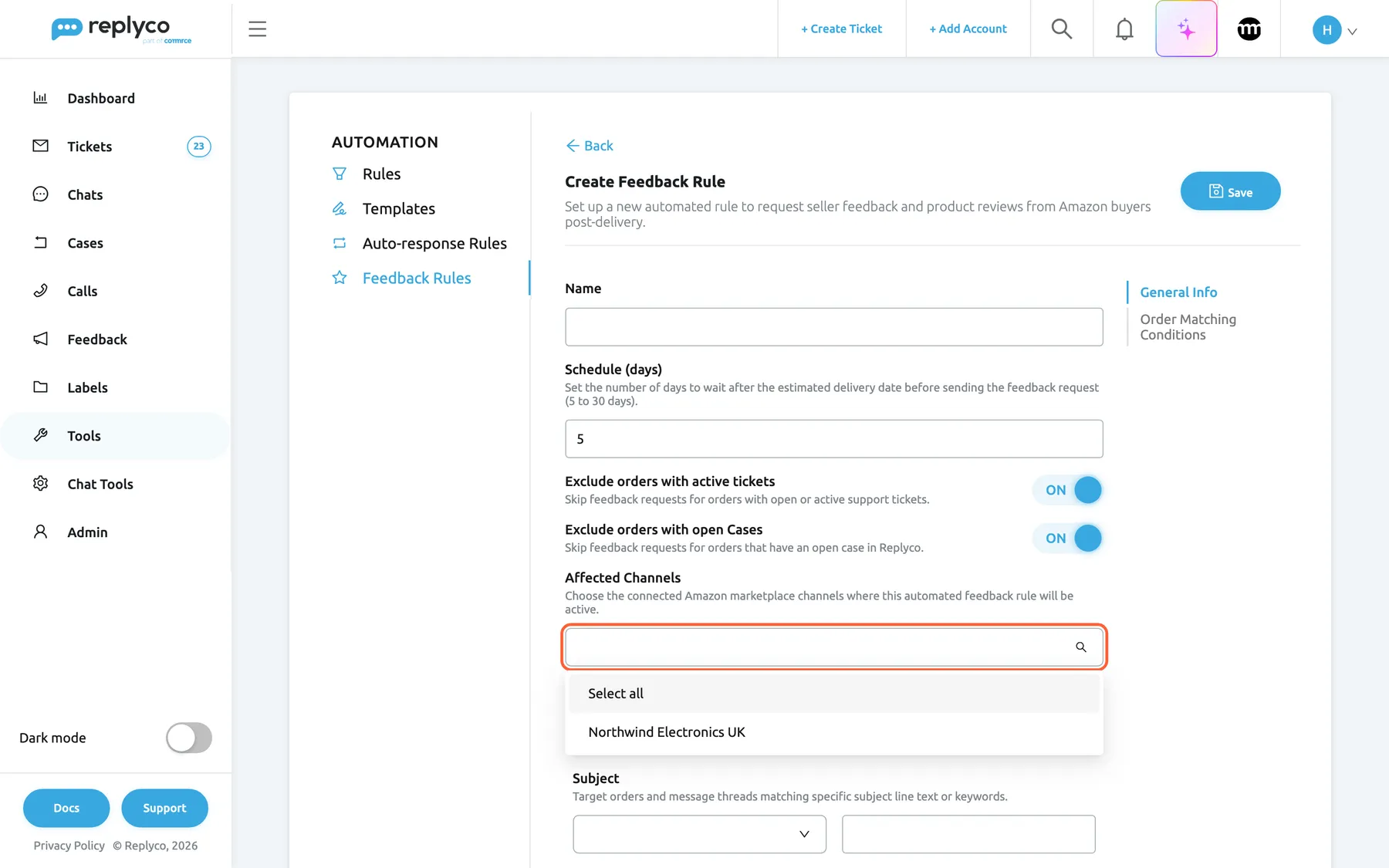Viewport: 1389px width, 868px height.
Task: Click the Cases icon in sidebar
Action: point(40,242)
